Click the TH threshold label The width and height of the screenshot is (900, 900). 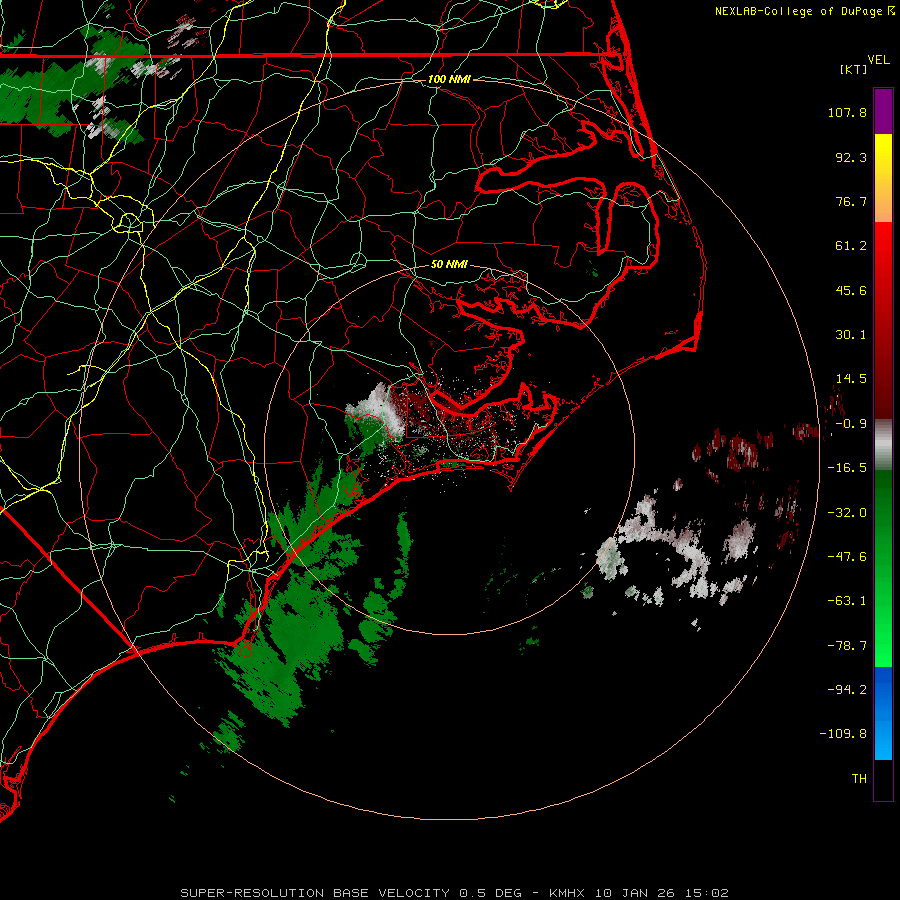coord(859,779)
